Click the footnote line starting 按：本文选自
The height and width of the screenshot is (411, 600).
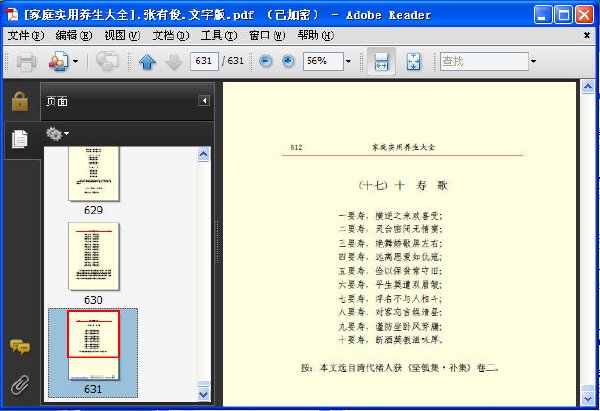click(x=400, y=368)
